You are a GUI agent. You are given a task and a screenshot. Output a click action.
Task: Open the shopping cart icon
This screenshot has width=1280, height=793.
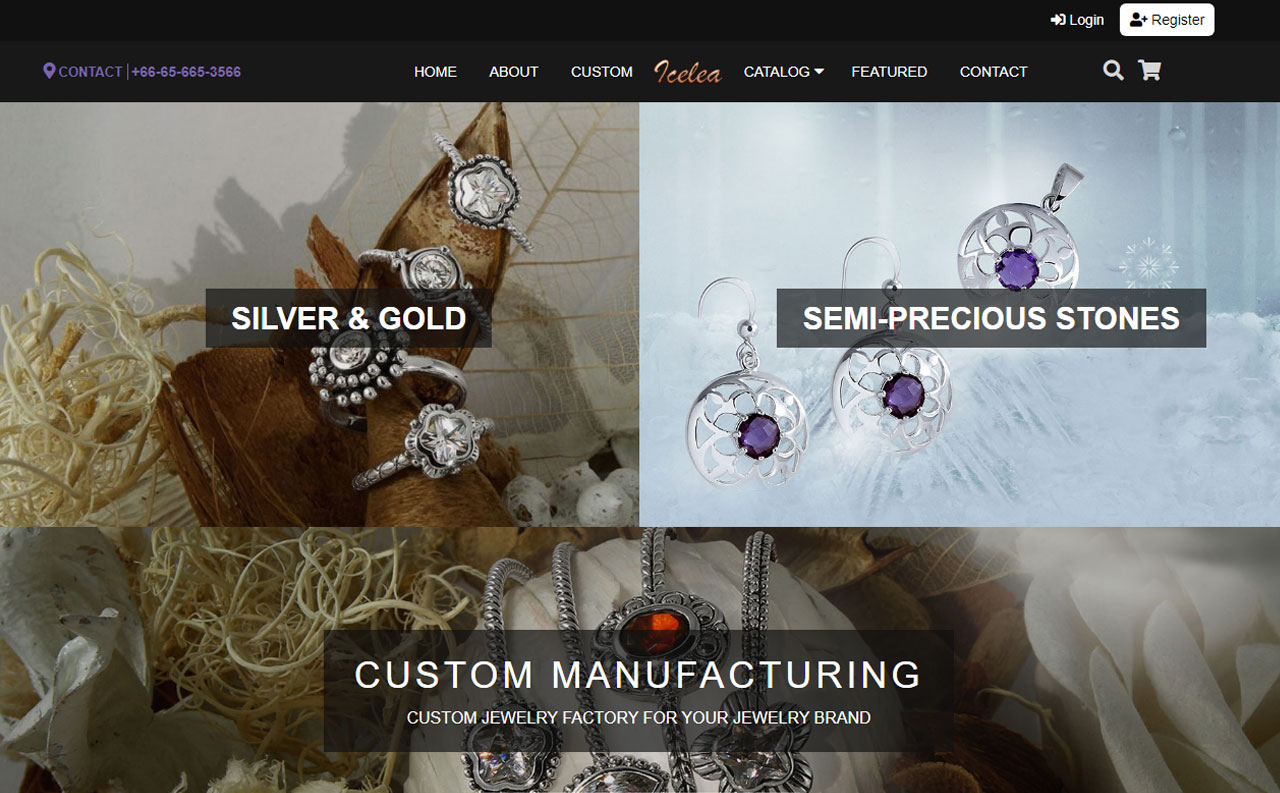point(1149,70)
